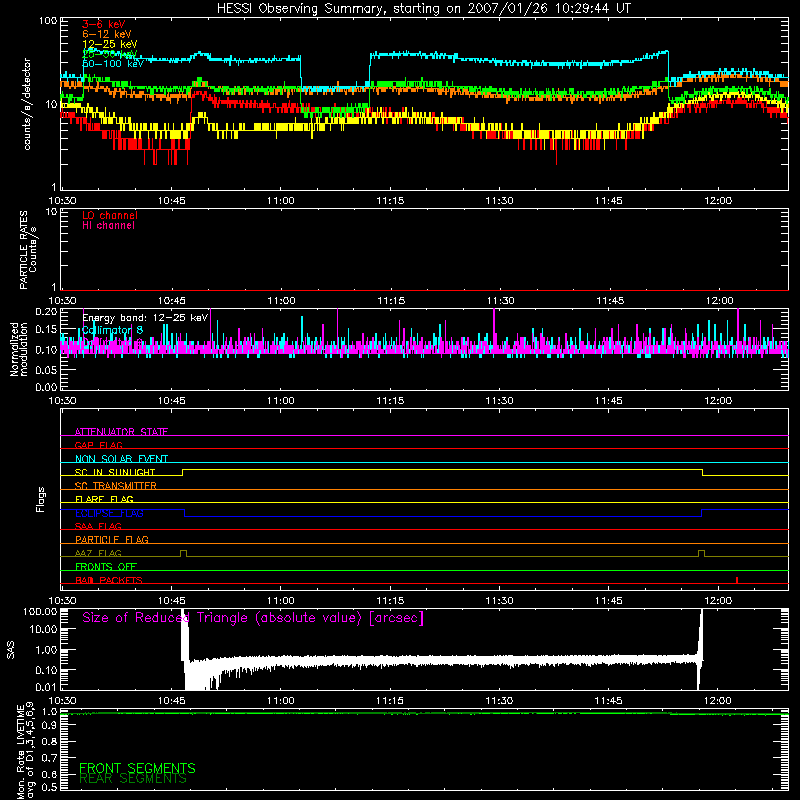Viewport: 800px width, 800px height.
Task: Select the 'SC IN SUNLIGHT' flag label
Action: (x=115, y=472)
